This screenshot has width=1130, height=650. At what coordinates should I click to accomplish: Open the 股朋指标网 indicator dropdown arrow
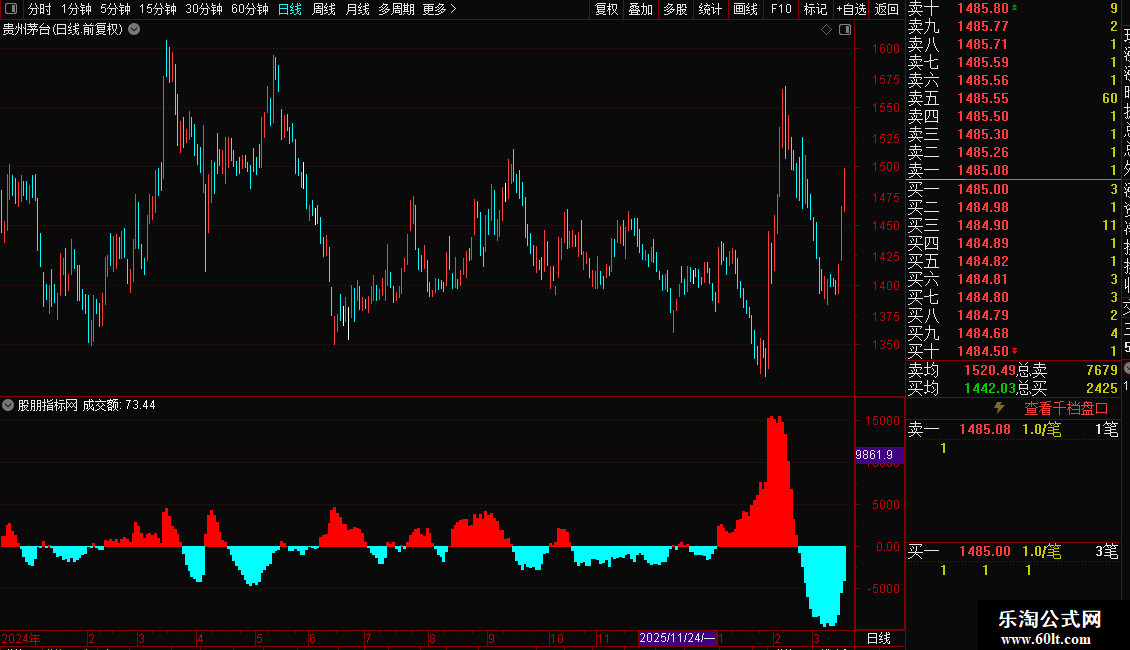click(8, 405)
